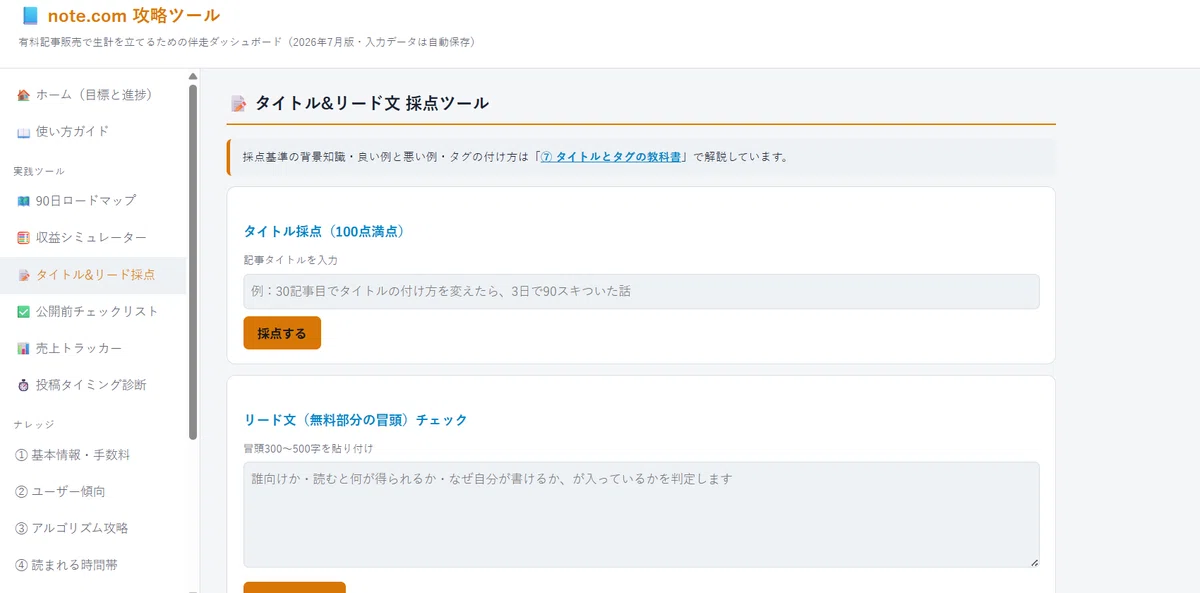
Task: Click the memo icon in the page heading
Action: [238, 103]
